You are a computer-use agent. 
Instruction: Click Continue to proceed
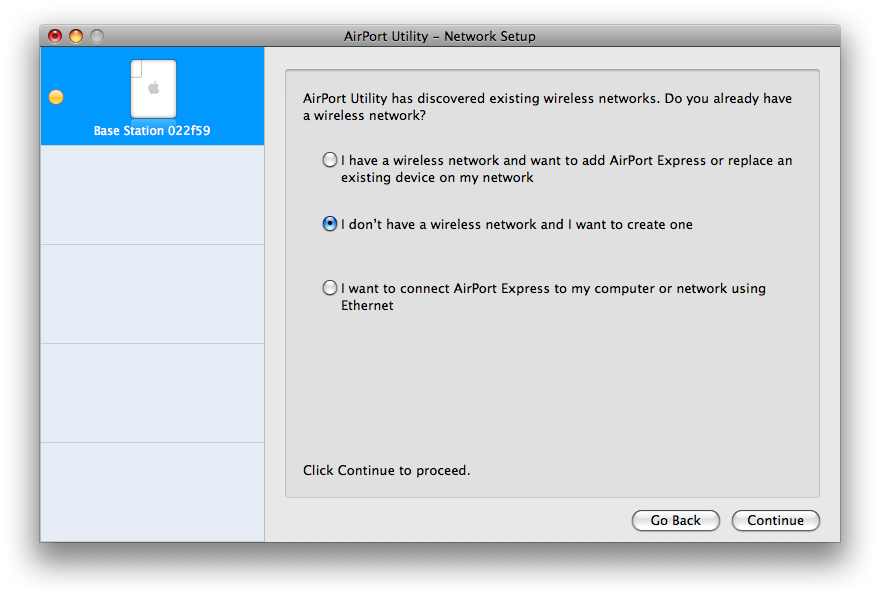pos(775,520)
